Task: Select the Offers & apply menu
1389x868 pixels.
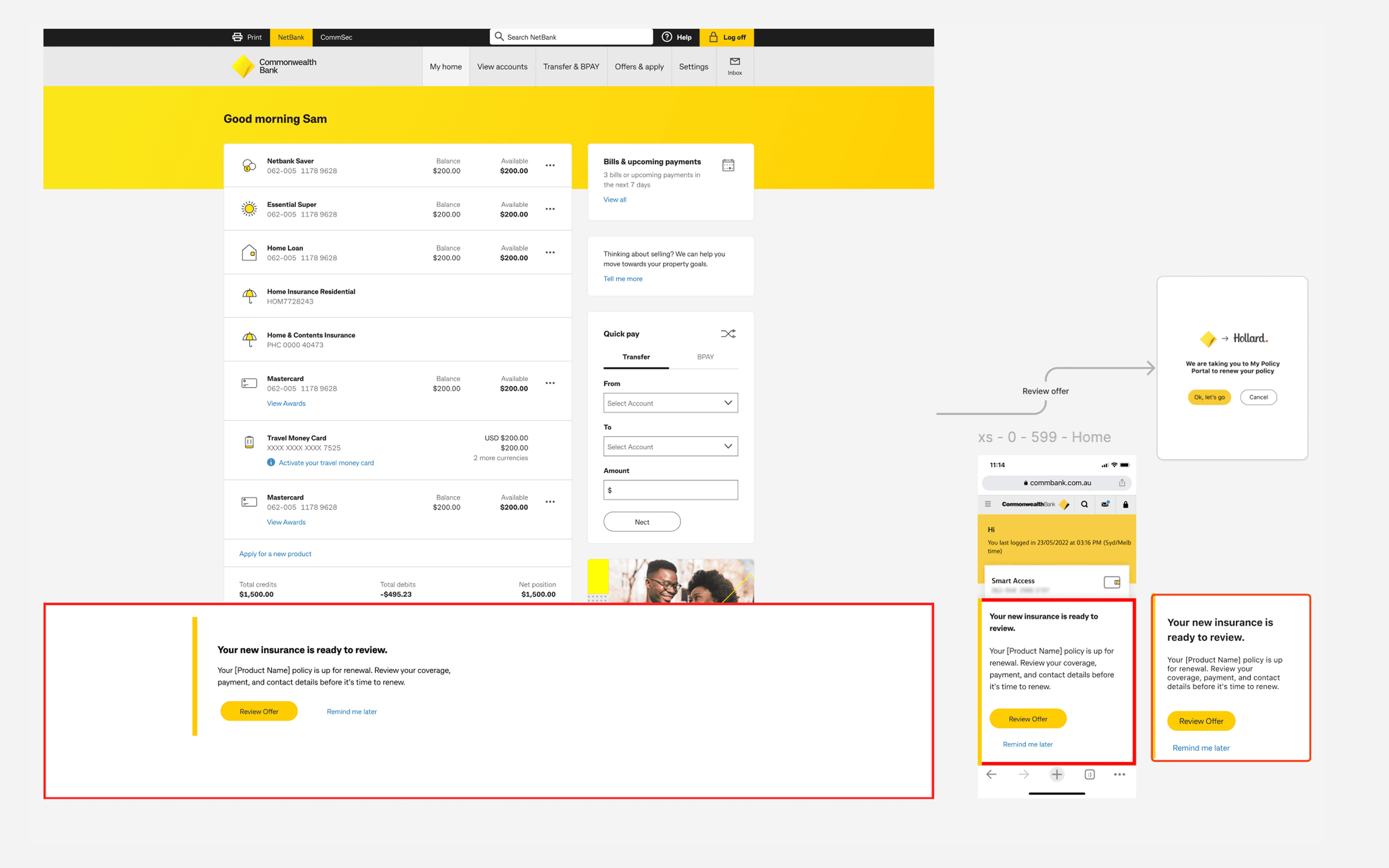Action: coord(639,66)
